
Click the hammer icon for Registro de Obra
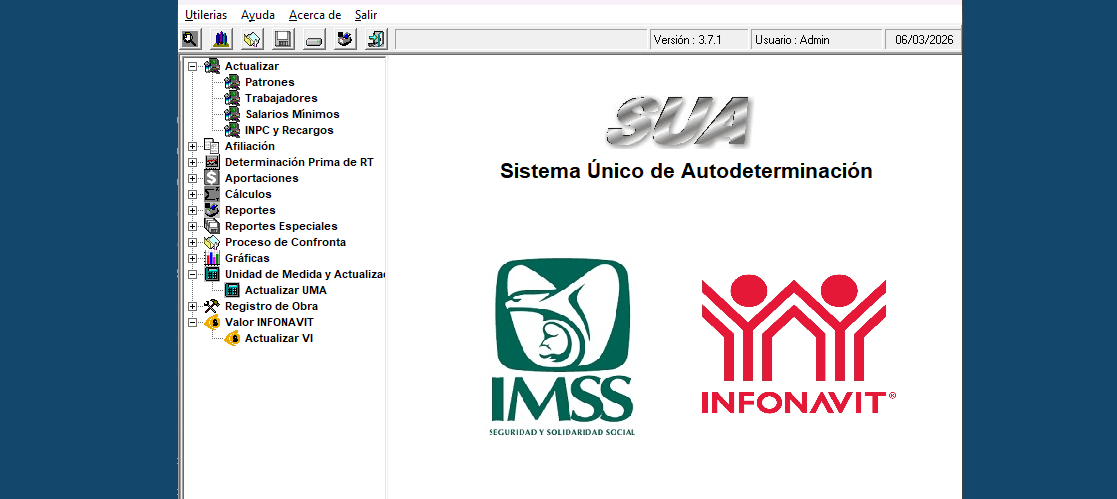pyautogui.click(x=212, y=306)
